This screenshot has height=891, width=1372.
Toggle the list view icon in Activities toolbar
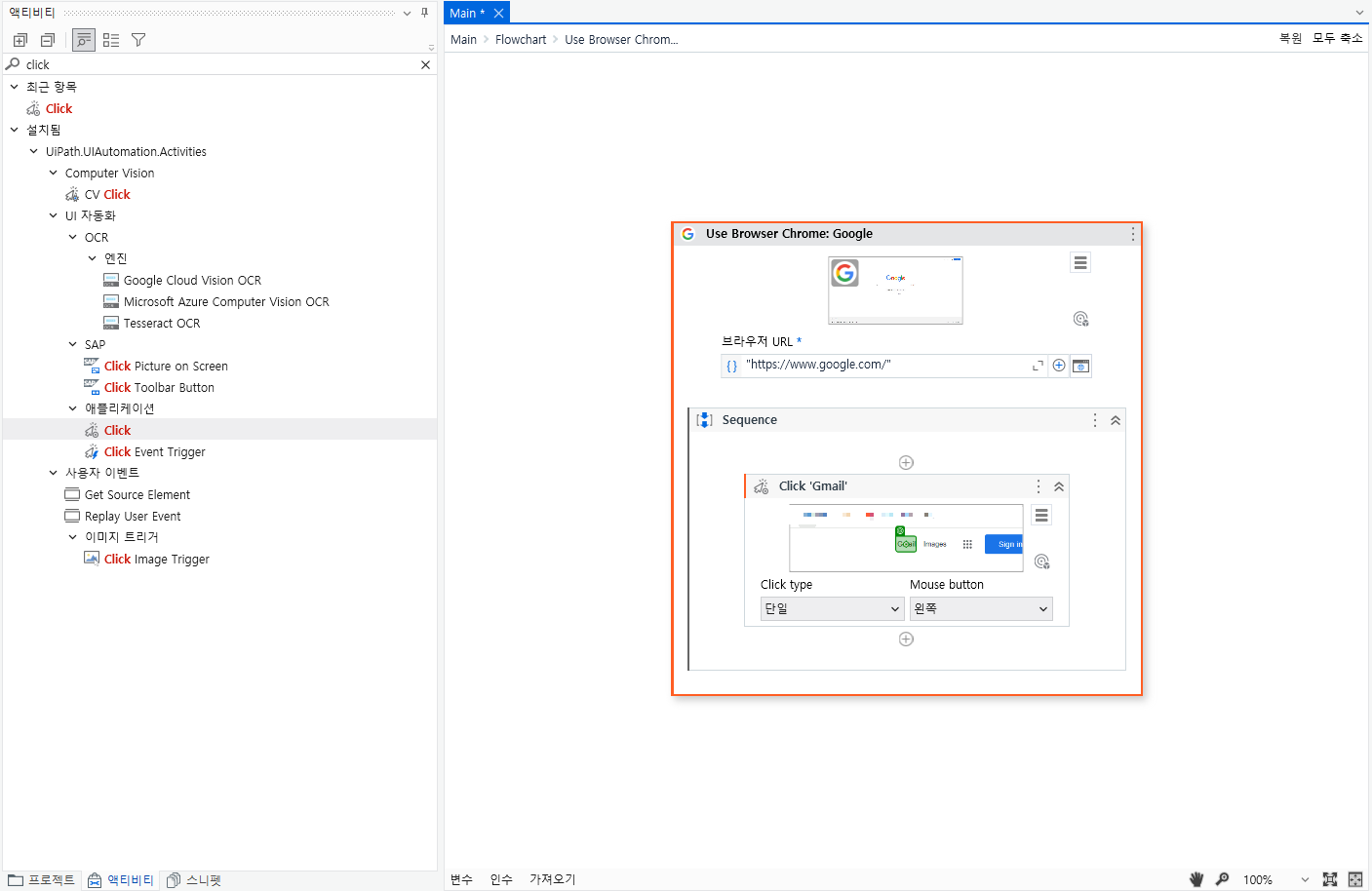(x=110, y=40)
